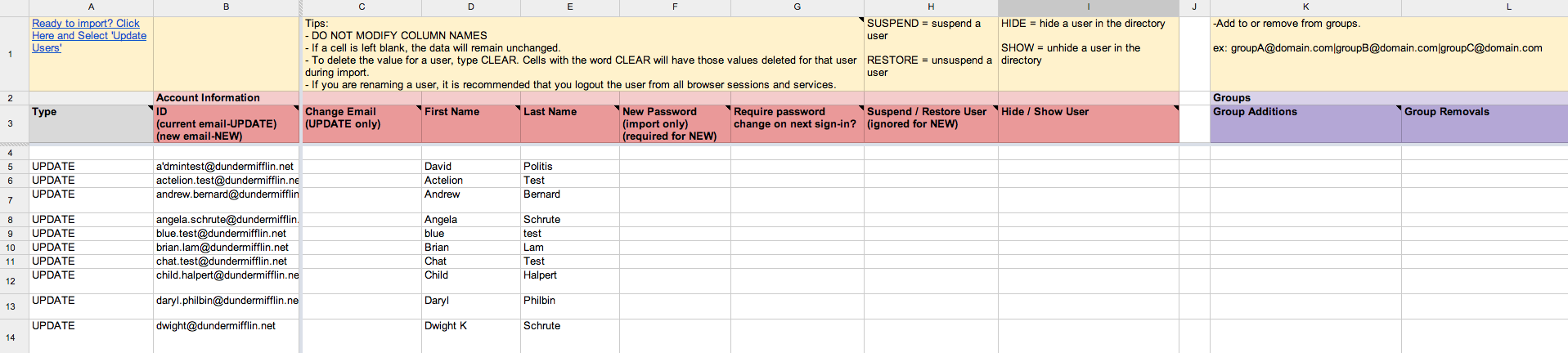The image size is (1568, 353).
Task: Click the SUSPEND / RESTORE explanation cell
Action: (931, 54)
